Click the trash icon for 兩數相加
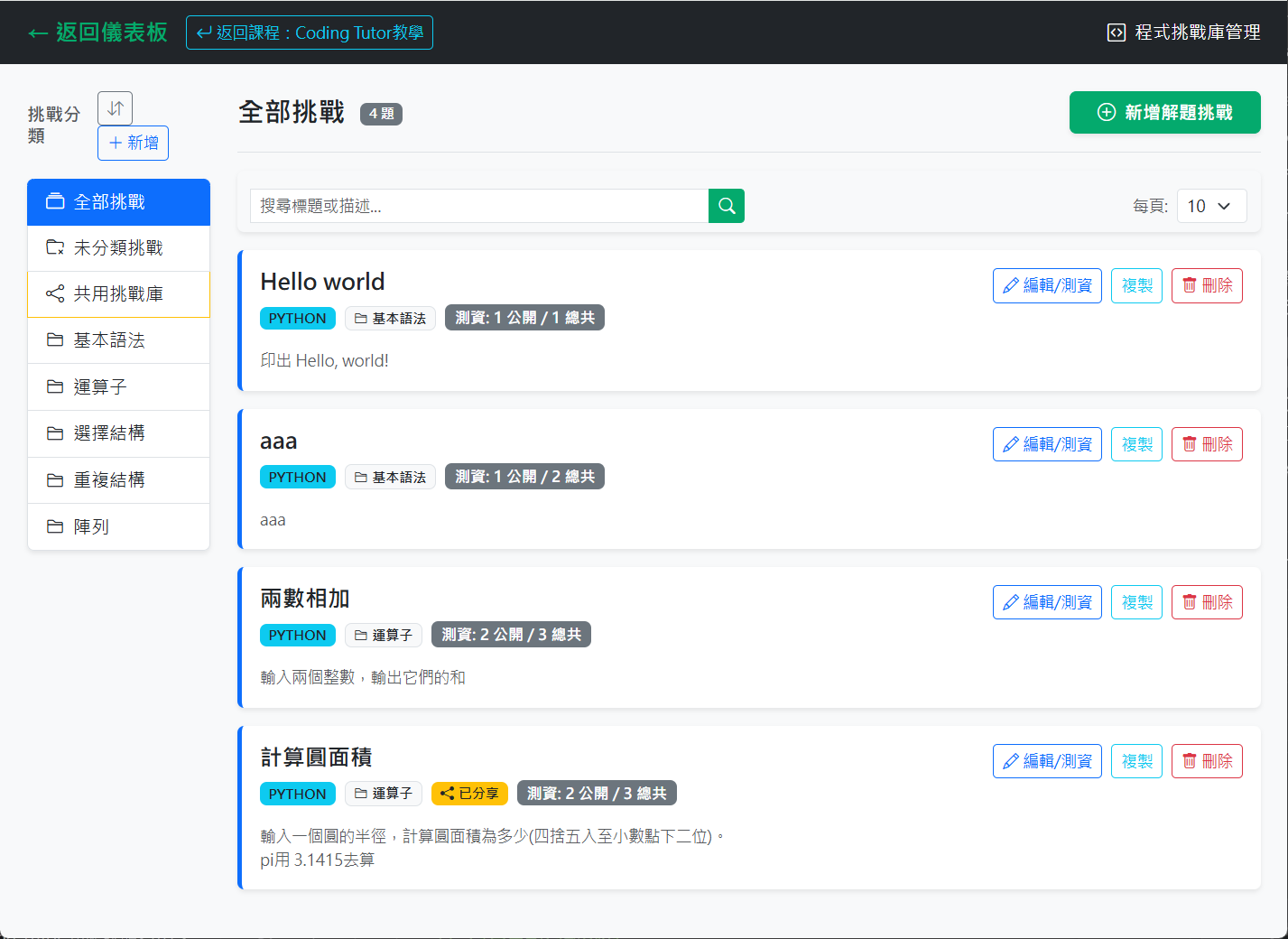Viewport: 1288px width, 939px height. 1190,602
